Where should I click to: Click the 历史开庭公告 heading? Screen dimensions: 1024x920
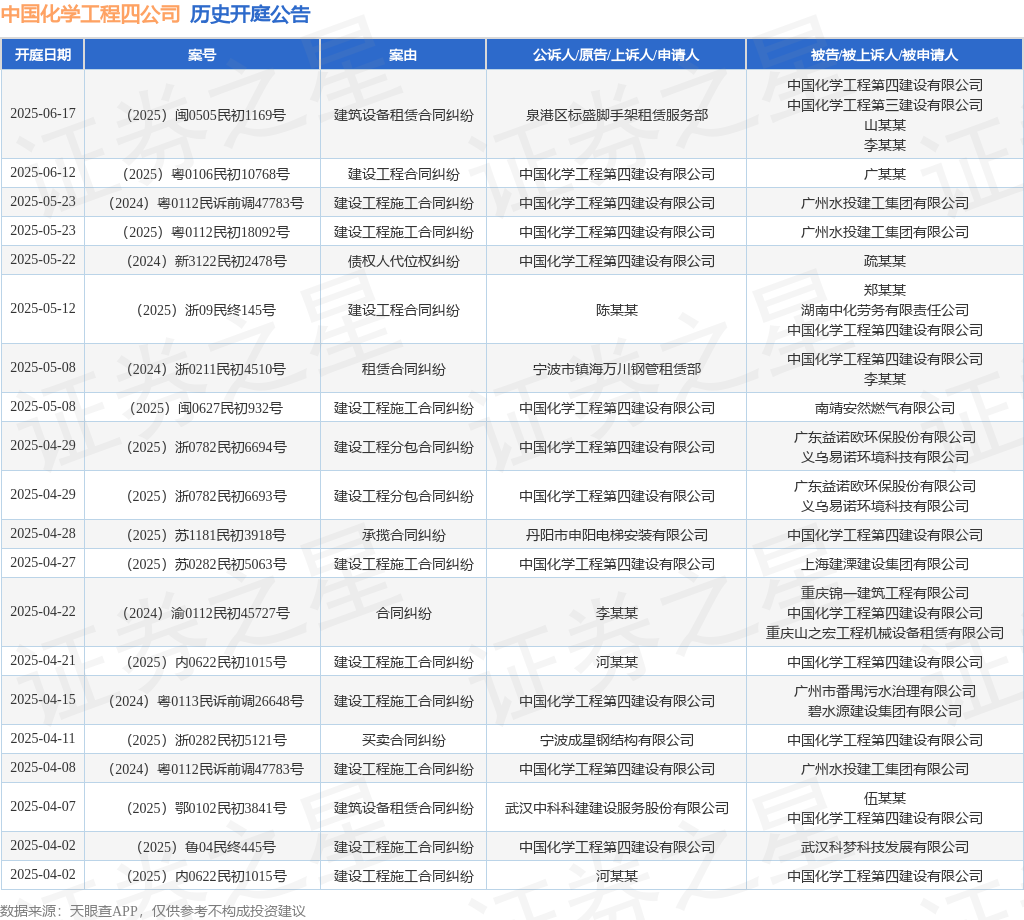(x=250, y=14)
